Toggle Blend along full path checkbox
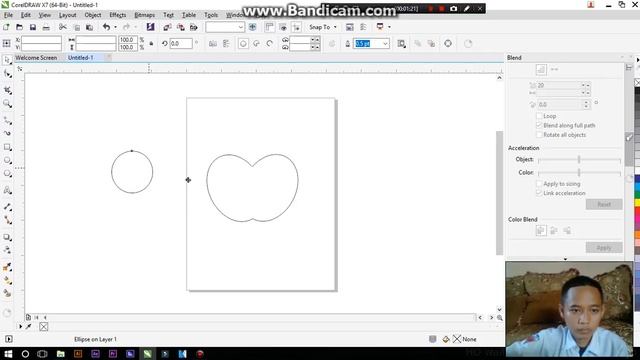The image size is (640, 360). point(539,125)
